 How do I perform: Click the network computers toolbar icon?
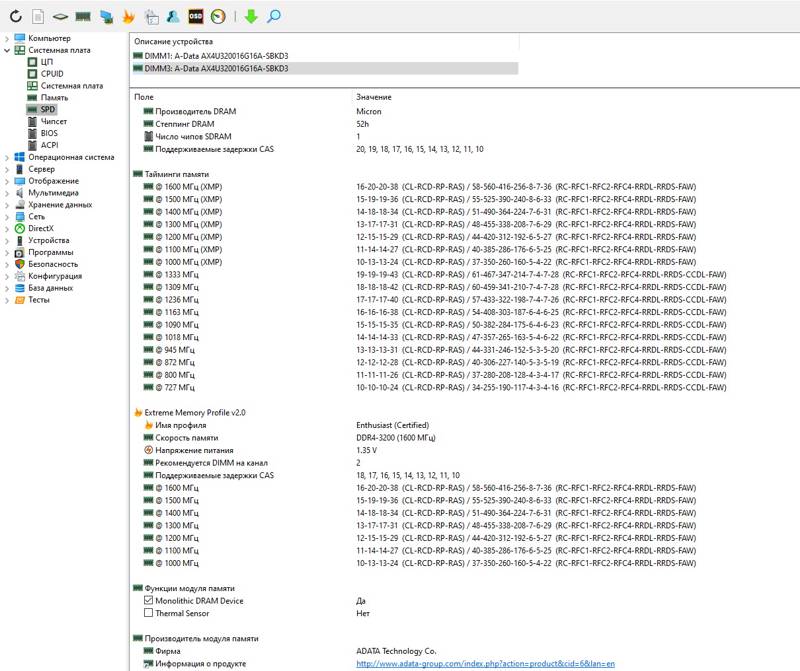tap(106, 17)
